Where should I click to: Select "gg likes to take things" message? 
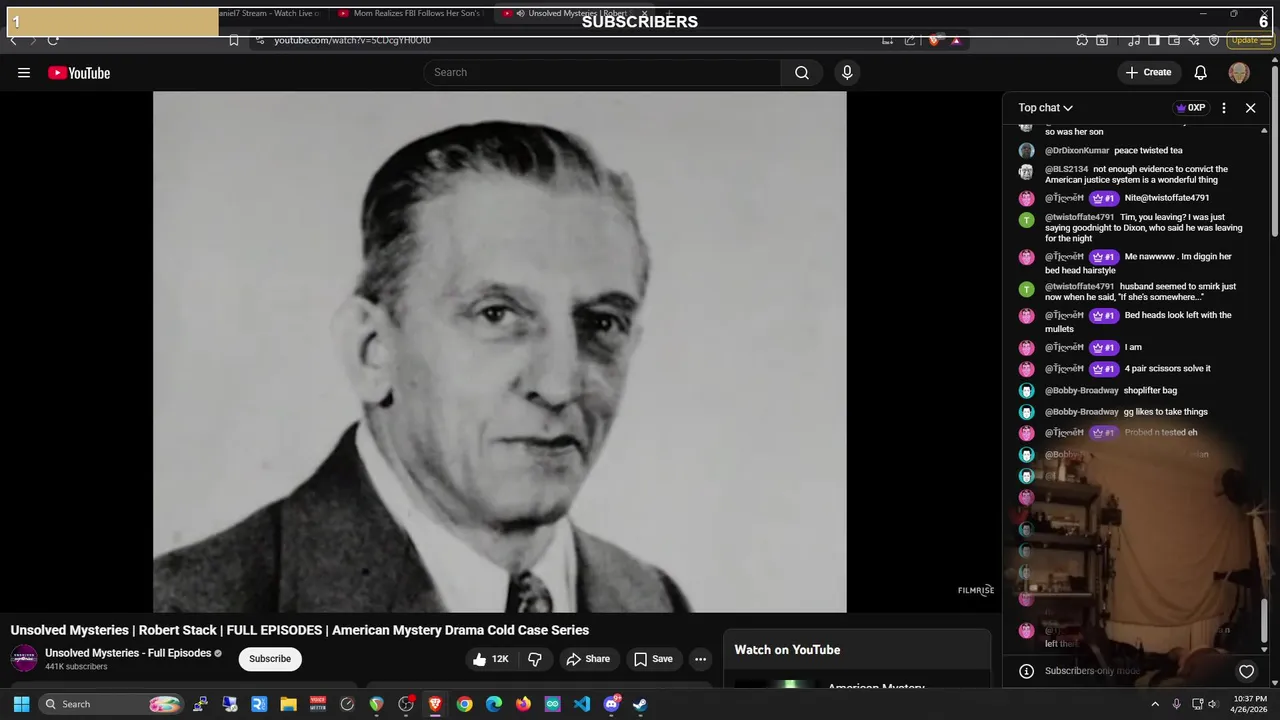1166,412
